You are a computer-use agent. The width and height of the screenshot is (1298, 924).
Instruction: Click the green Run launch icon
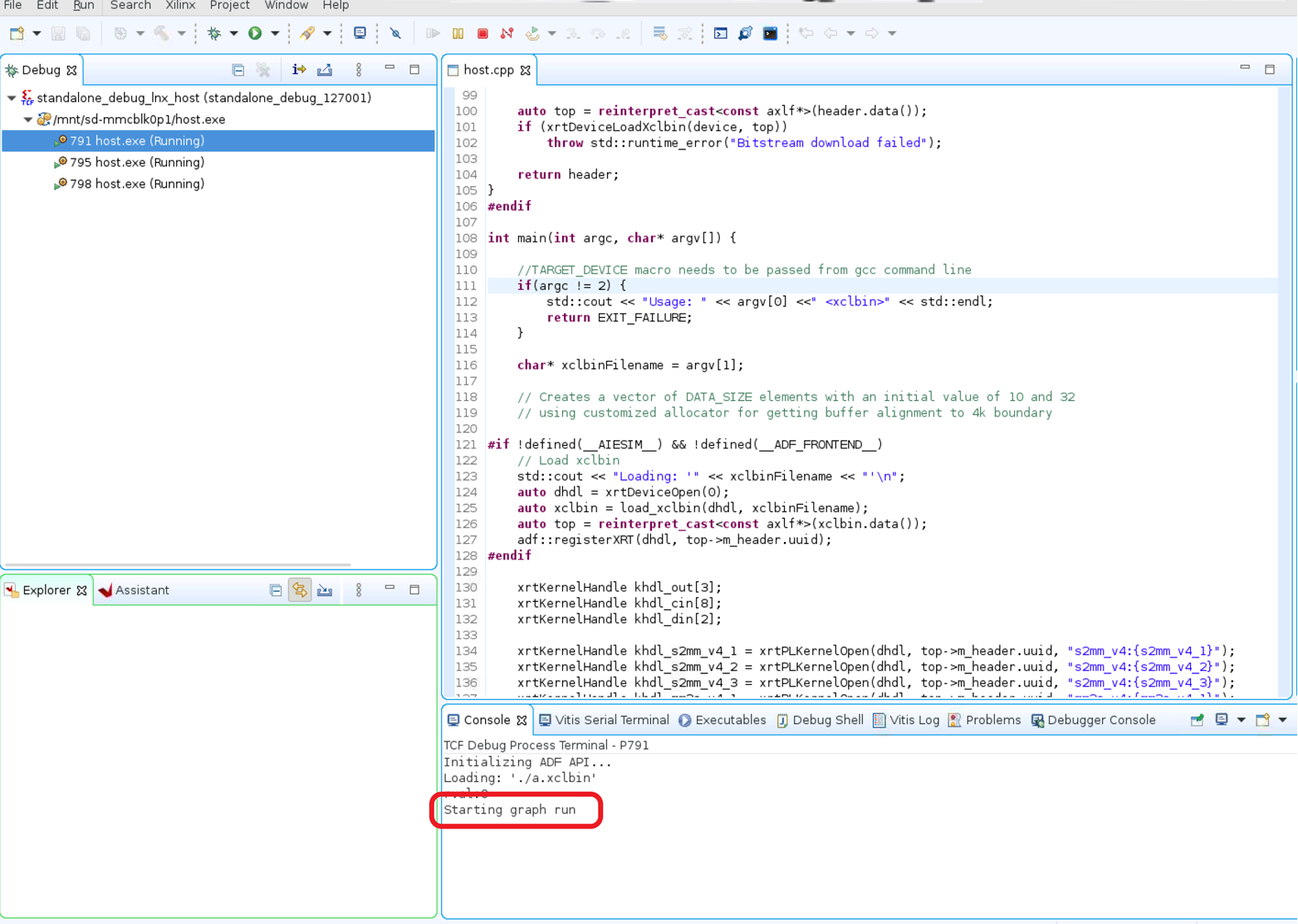(x=256, y=34)
